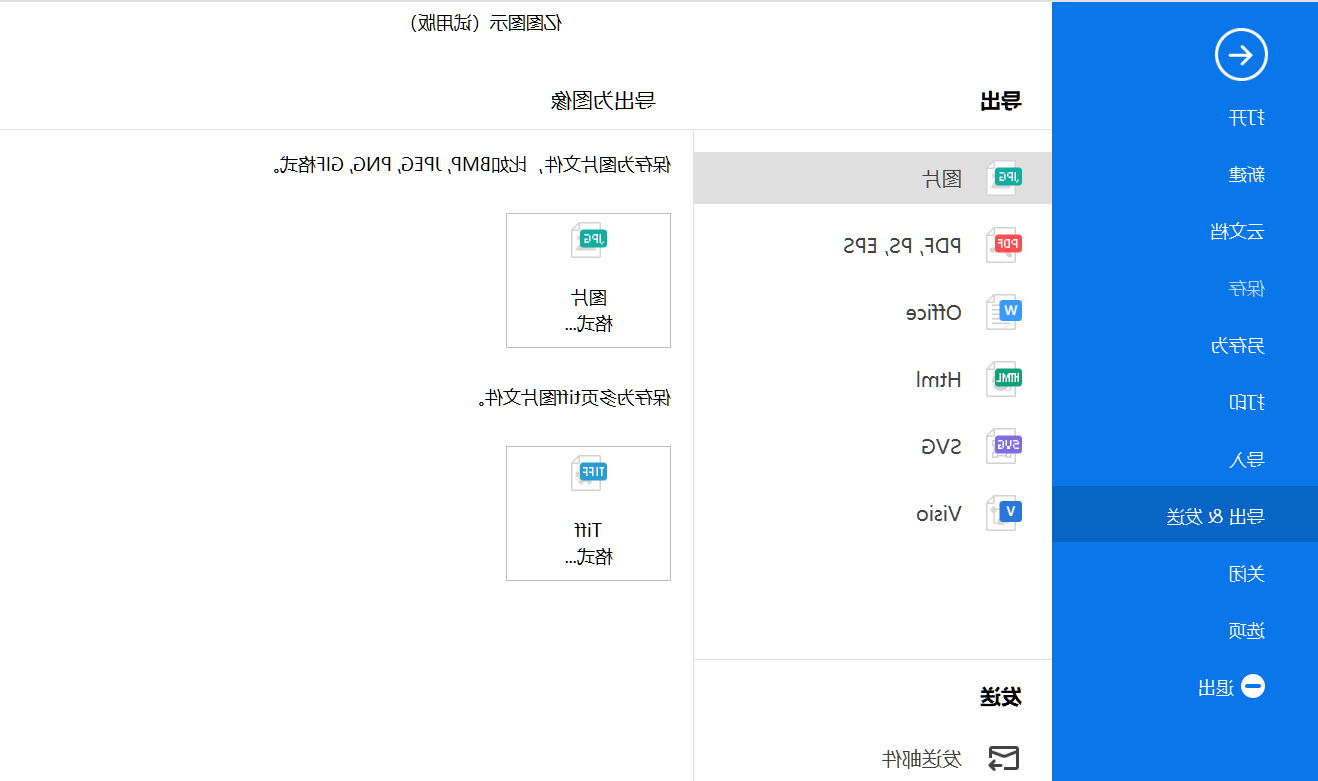
Task: Click 保存 in the sidebar
Action: pyautogui.click(x=1246, y=289)
